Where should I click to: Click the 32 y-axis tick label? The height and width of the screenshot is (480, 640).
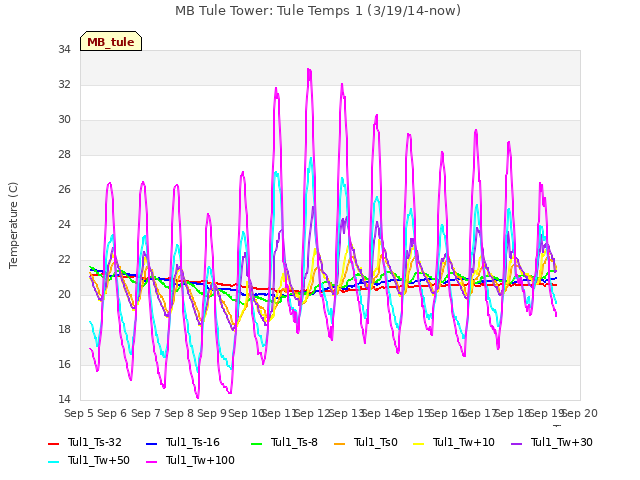[x=64, y=84]
